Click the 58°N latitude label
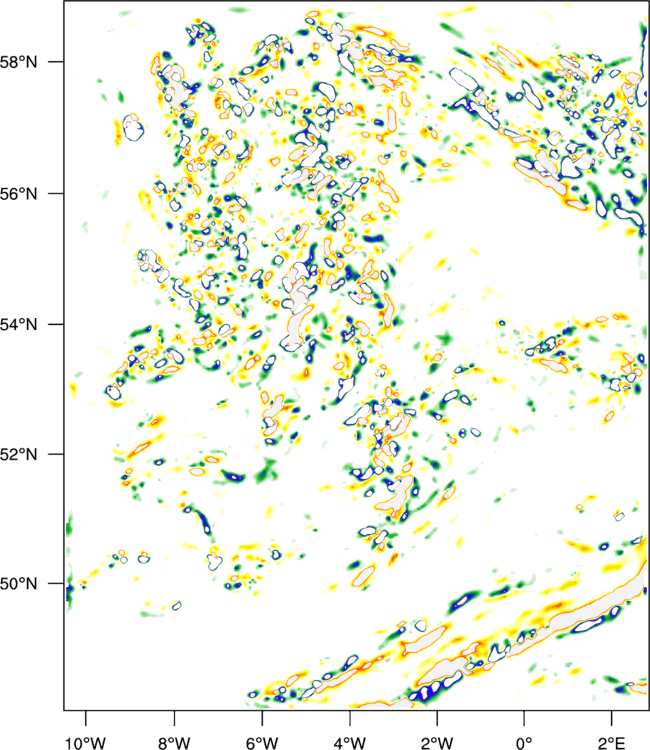The image size is (650, 750). coord(18,62)
